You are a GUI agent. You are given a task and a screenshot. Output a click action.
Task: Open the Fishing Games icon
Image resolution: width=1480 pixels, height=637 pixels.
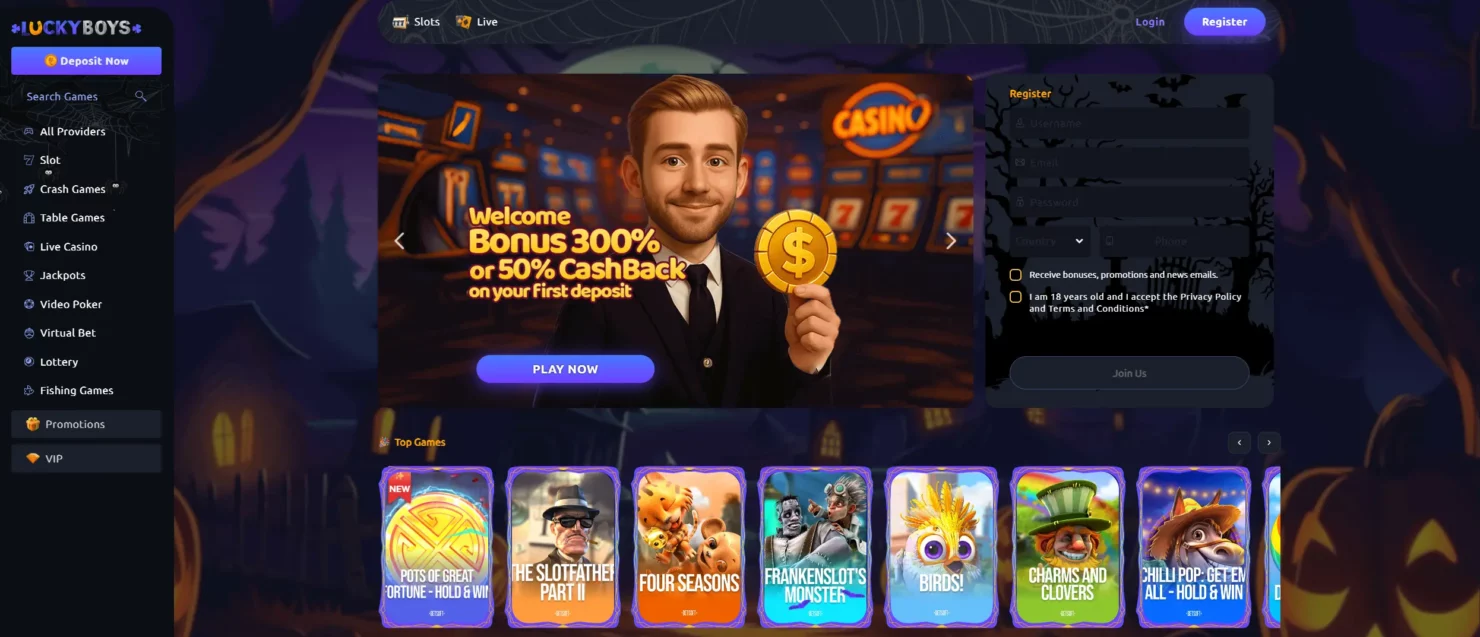coord(29,390)
